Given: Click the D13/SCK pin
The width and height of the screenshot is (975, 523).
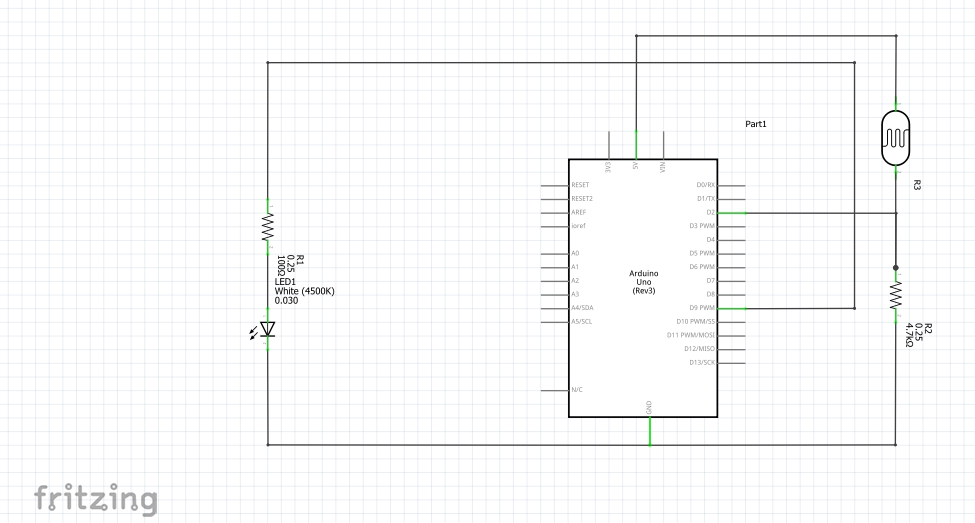Looking at the screenshot, I should [731, 363].
